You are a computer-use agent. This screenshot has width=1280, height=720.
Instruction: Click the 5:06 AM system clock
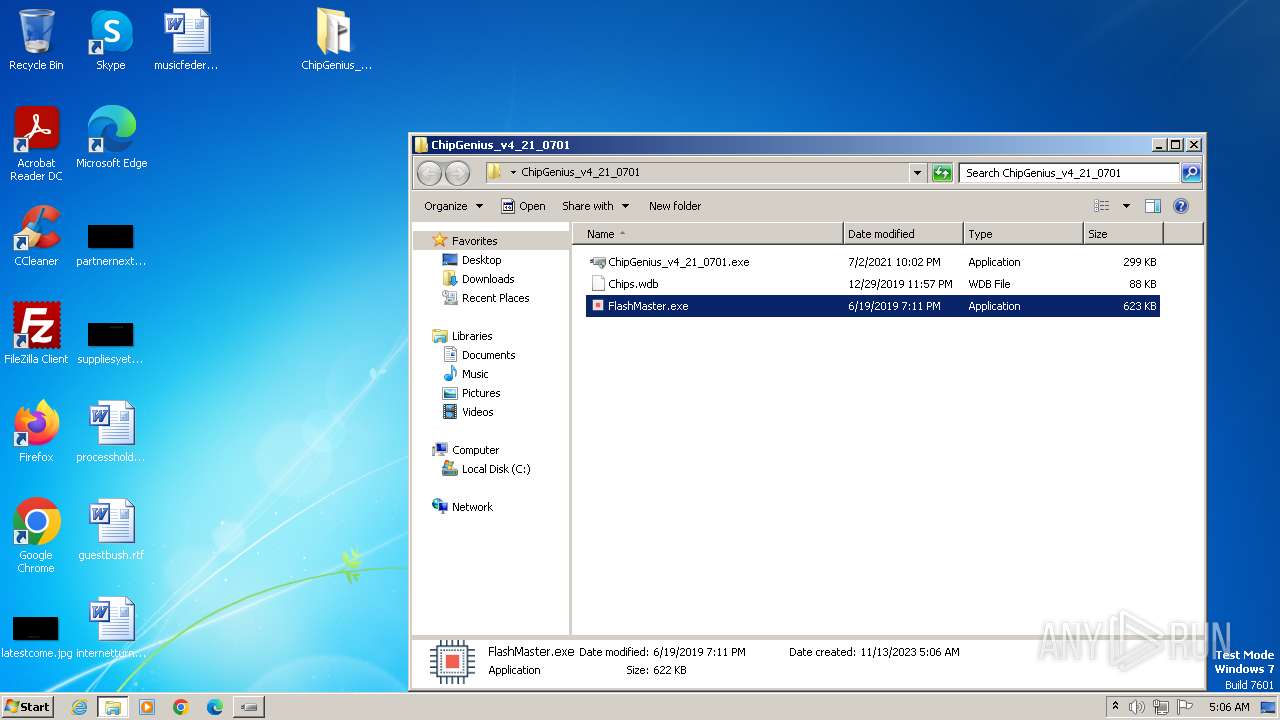1229,707
